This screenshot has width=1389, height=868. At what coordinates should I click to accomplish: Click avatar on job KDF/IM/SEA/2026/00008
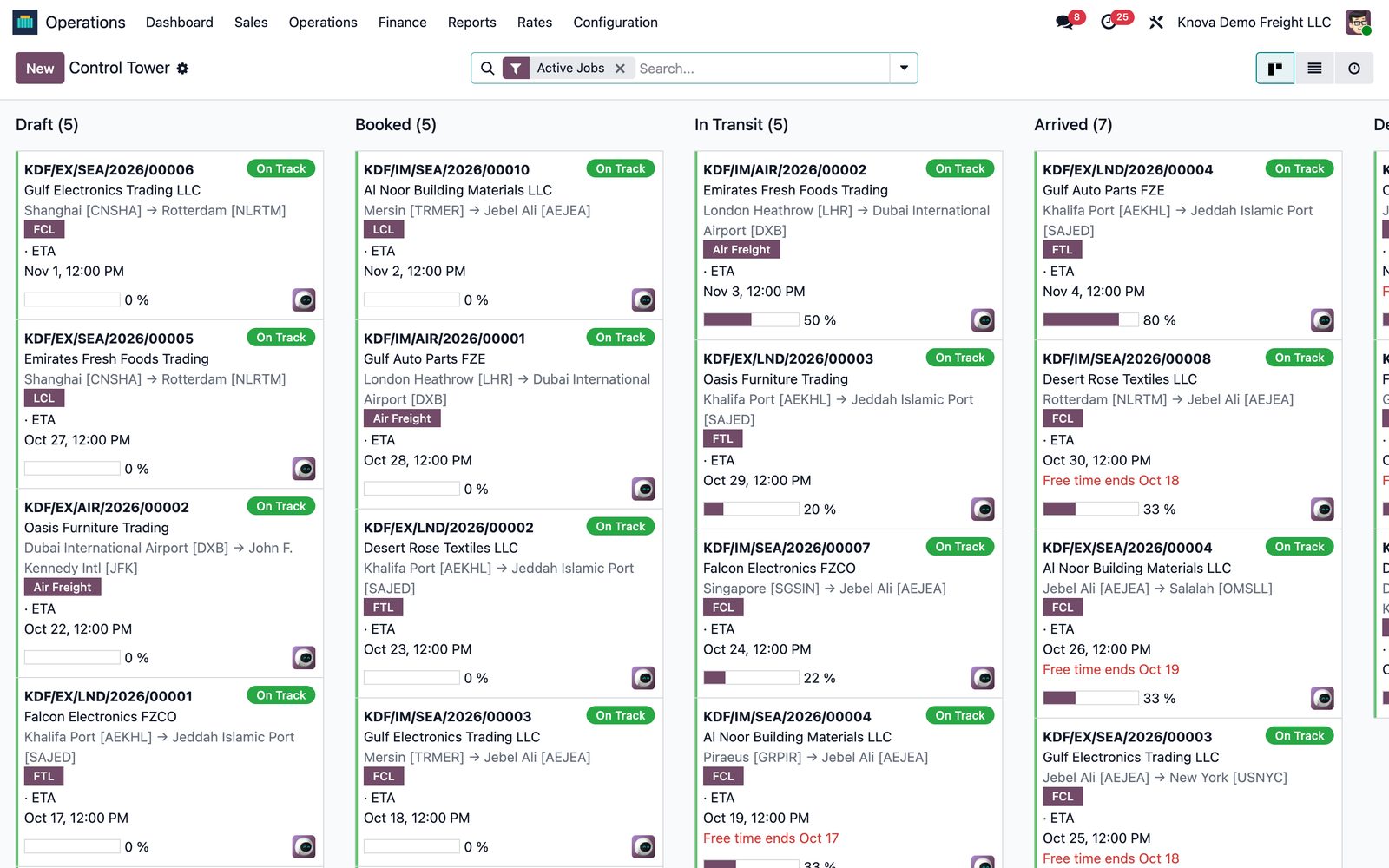(x=1322, y=510)
